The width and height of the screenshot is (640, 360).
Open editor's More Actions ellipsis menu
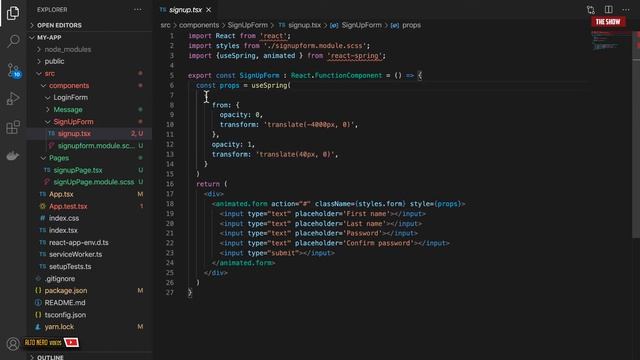point(626,9)
